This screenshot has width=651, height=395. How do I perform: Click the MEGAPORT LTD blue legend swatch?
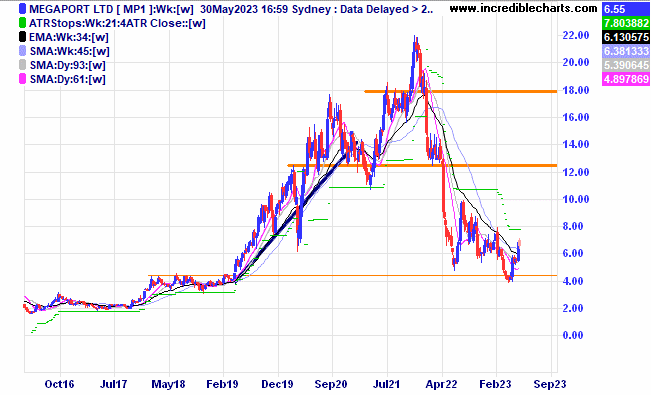tap(22, 9)
